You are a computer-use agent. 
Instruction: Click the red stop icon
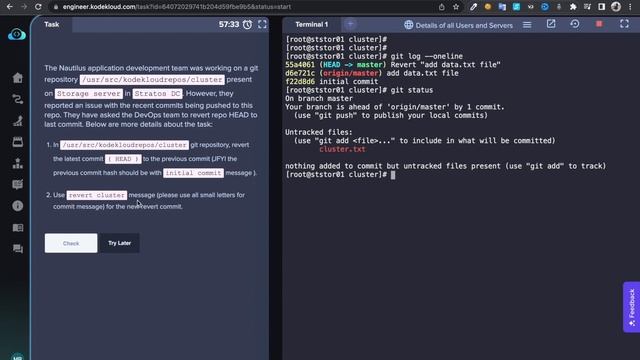pyautogui.click(x=599, y=24)
